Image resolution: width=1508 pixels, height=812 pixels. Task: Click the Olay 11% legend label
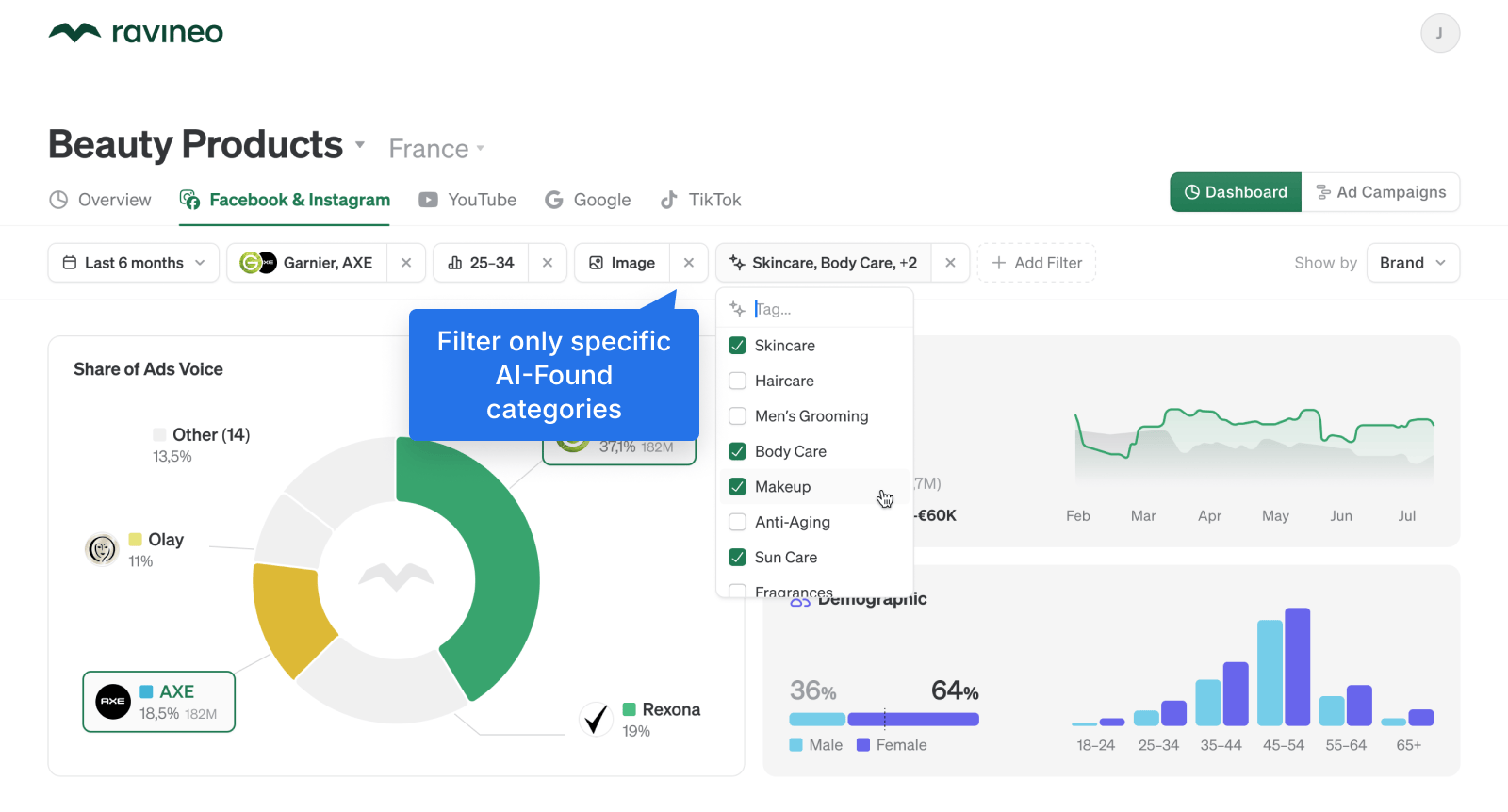coord(156,549)
